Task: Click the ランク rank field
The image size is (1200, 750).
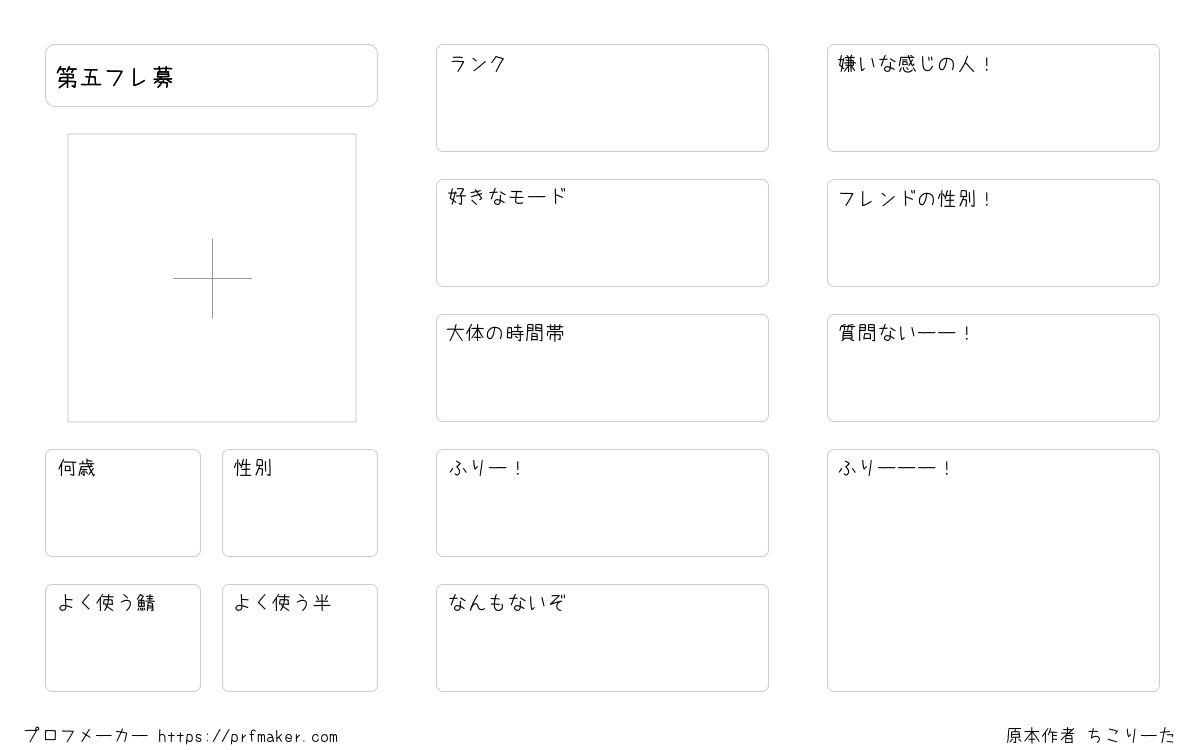Action: [602, 98]
